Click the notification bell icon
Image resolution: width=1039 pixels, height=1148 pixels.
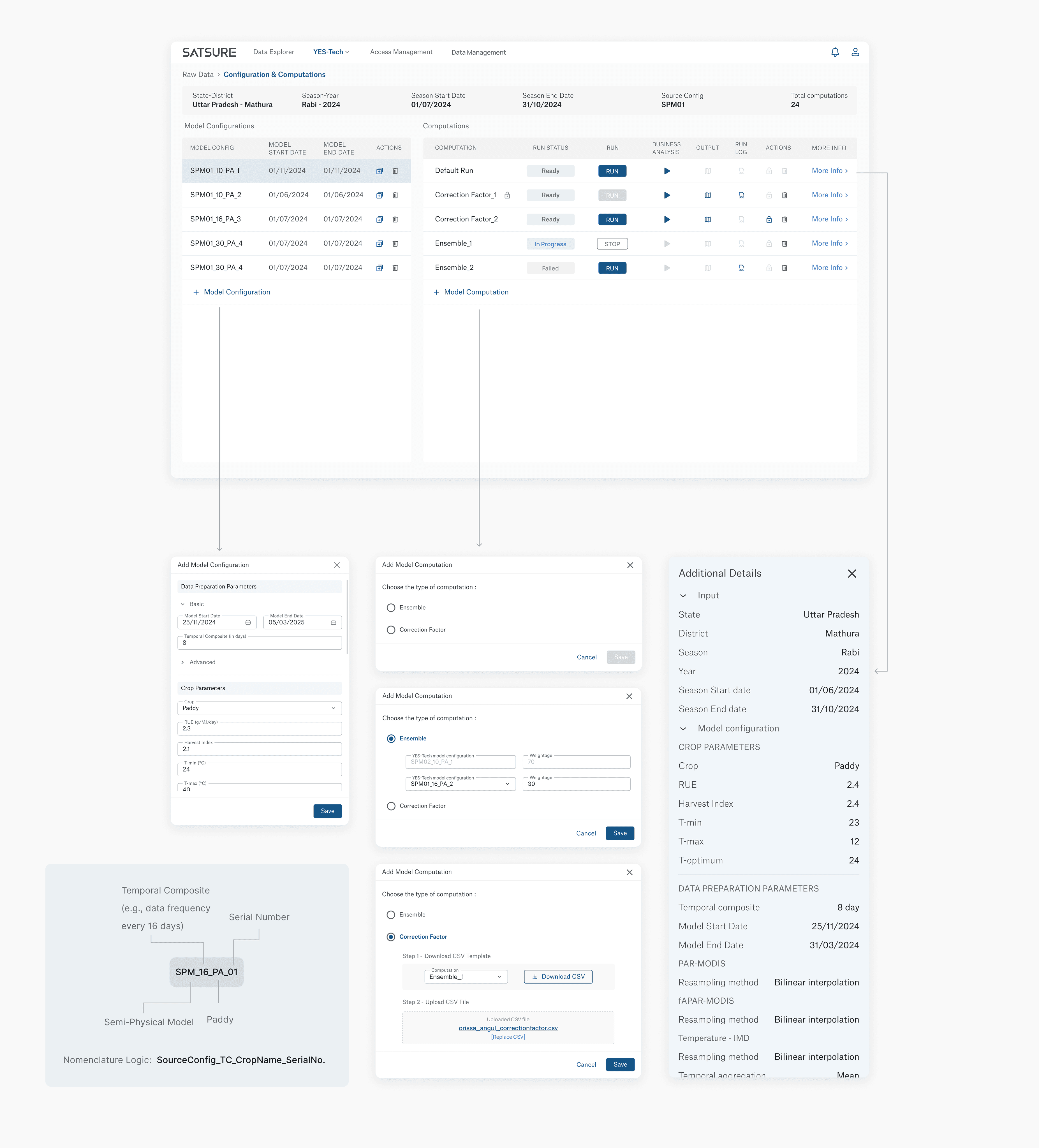coord(835,52)
